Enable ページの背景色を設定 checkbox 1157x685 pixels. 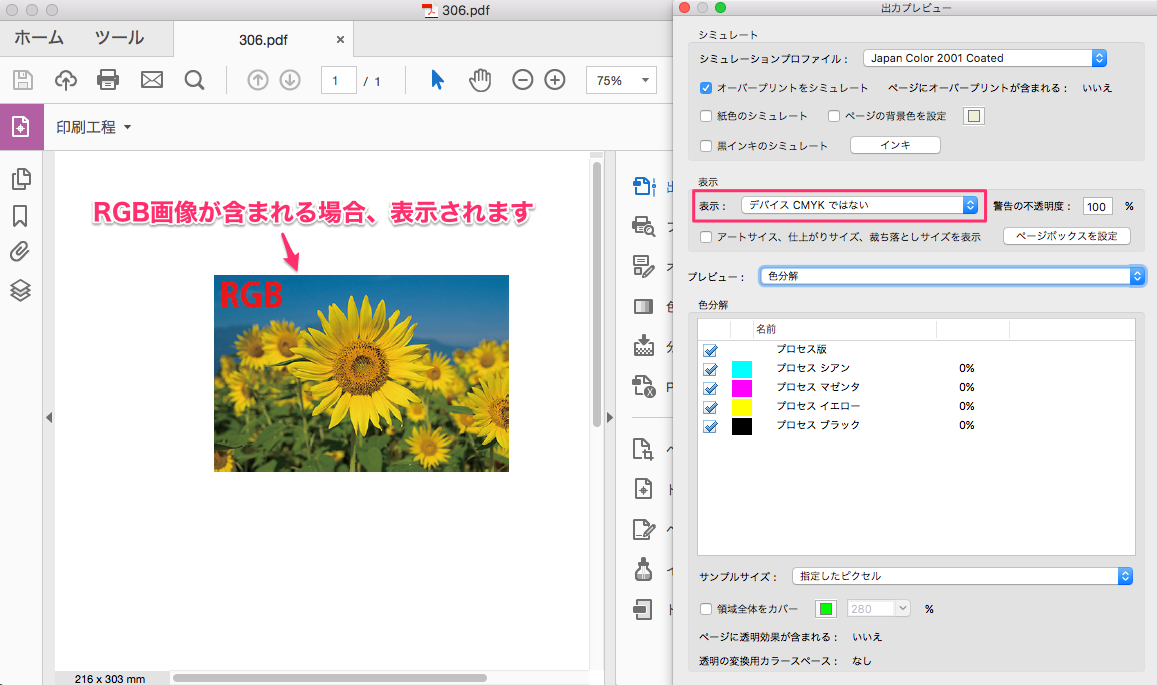tap(834, 116)
